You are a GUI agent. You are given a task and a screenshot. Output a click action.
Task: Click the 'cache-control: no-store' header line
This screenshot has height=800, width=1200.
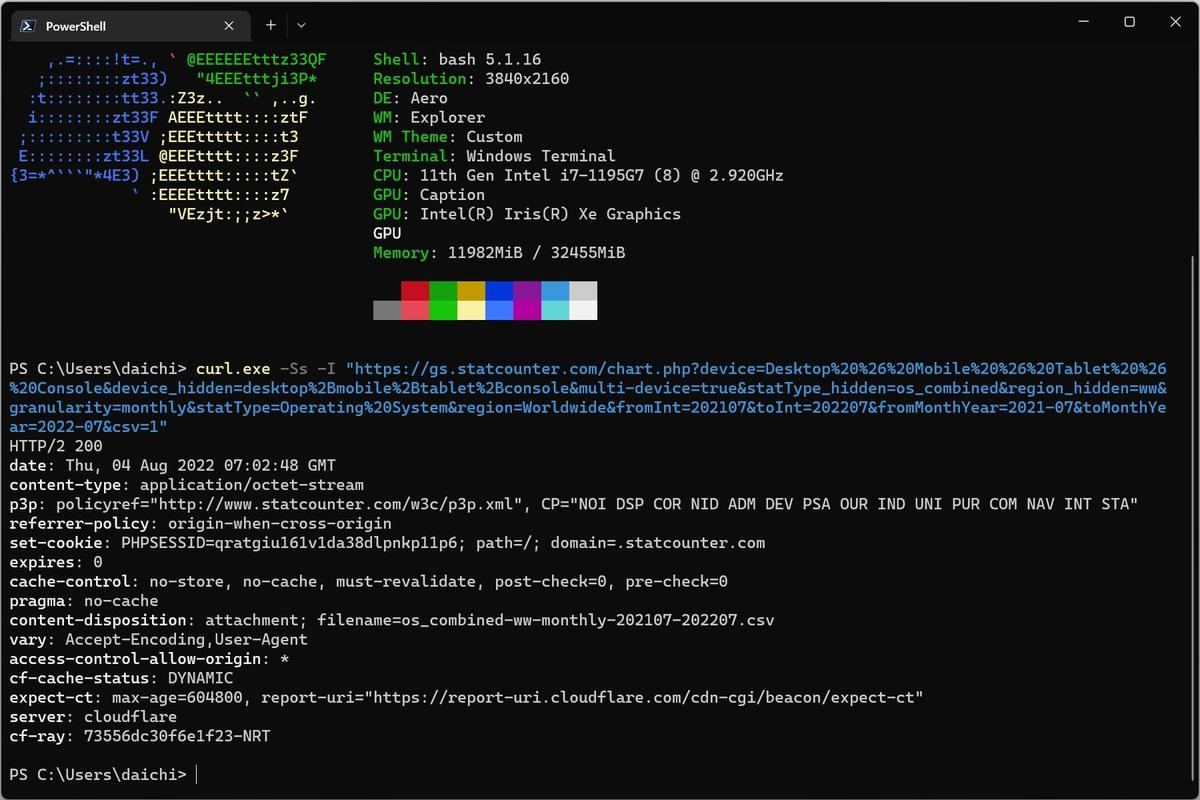[x=368, y=581]
